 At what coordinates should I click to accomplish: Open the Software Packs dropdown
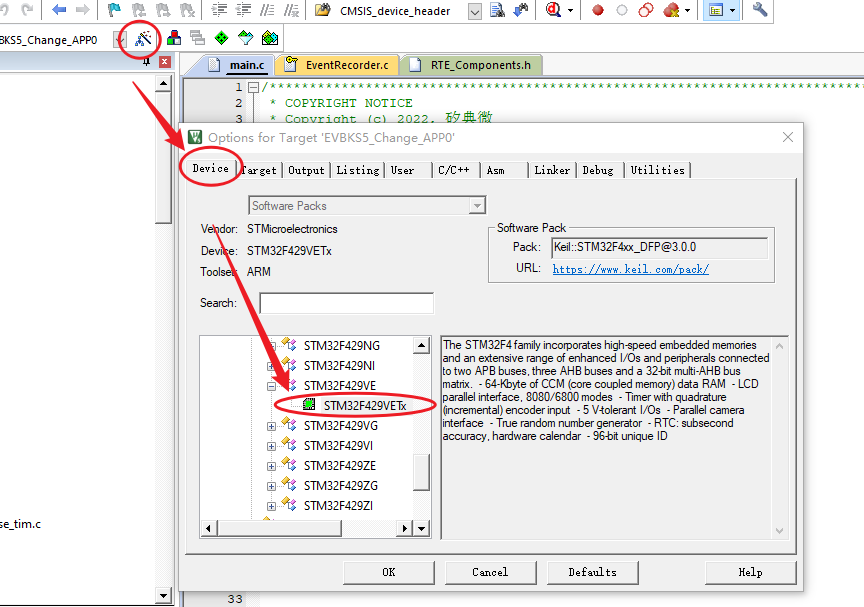(476, 205)
